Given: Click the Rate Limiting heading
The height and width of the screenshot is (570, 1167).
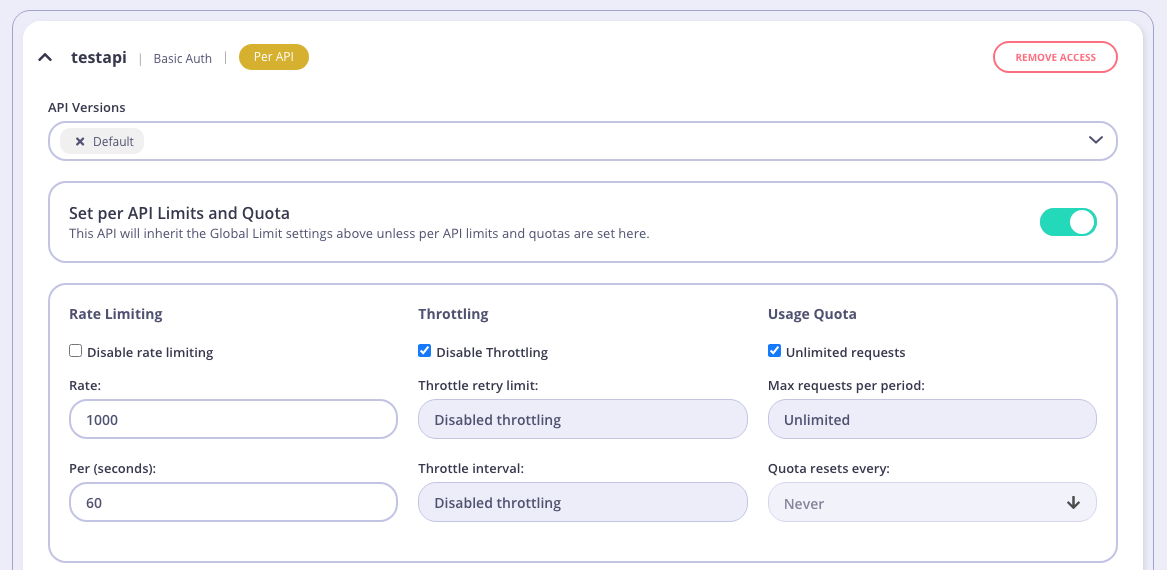Looking at the screenshot, I should point(115,314).
